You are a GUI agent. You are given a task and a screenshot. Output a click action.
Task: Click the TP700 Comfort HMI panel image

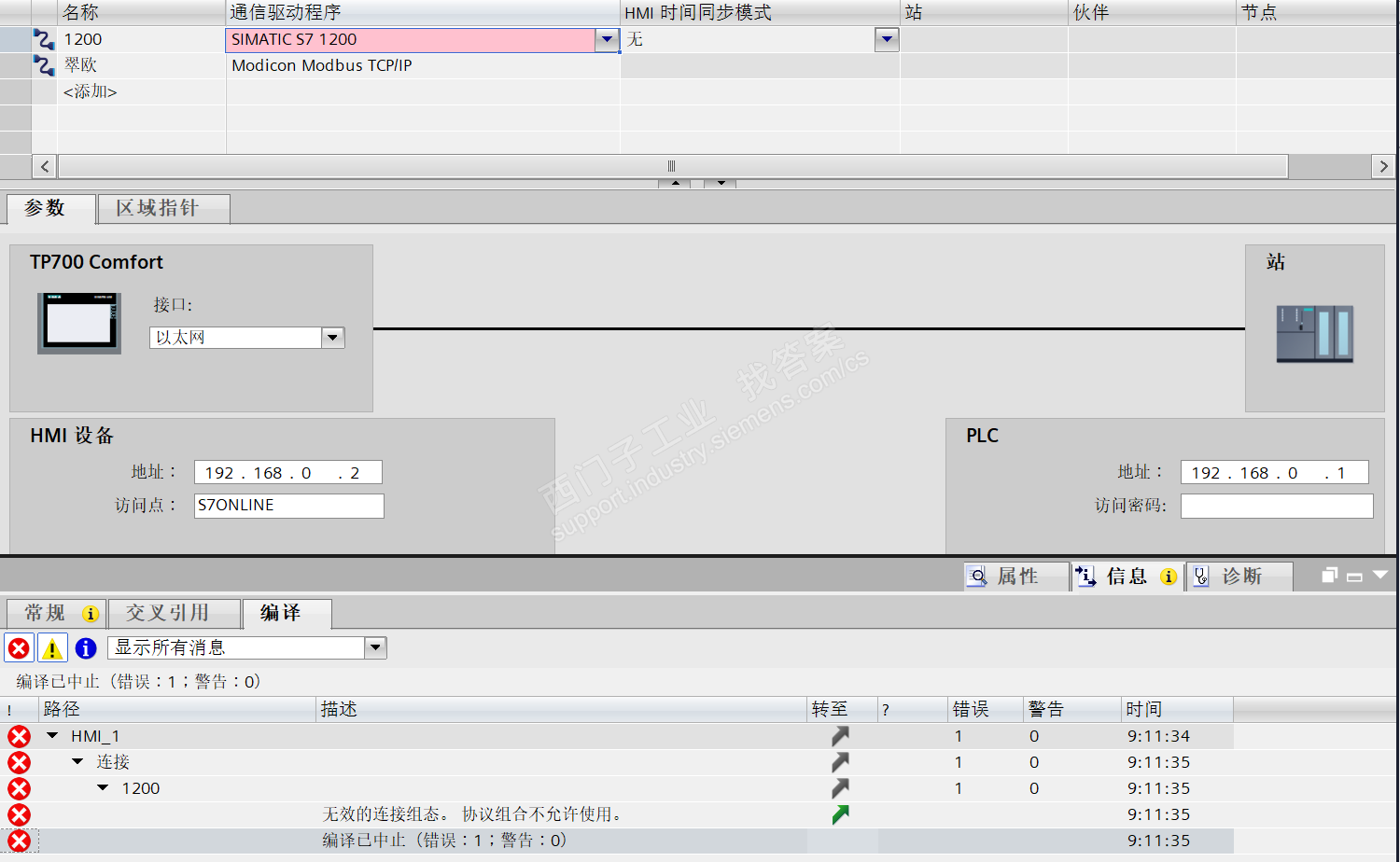point(79,323)
